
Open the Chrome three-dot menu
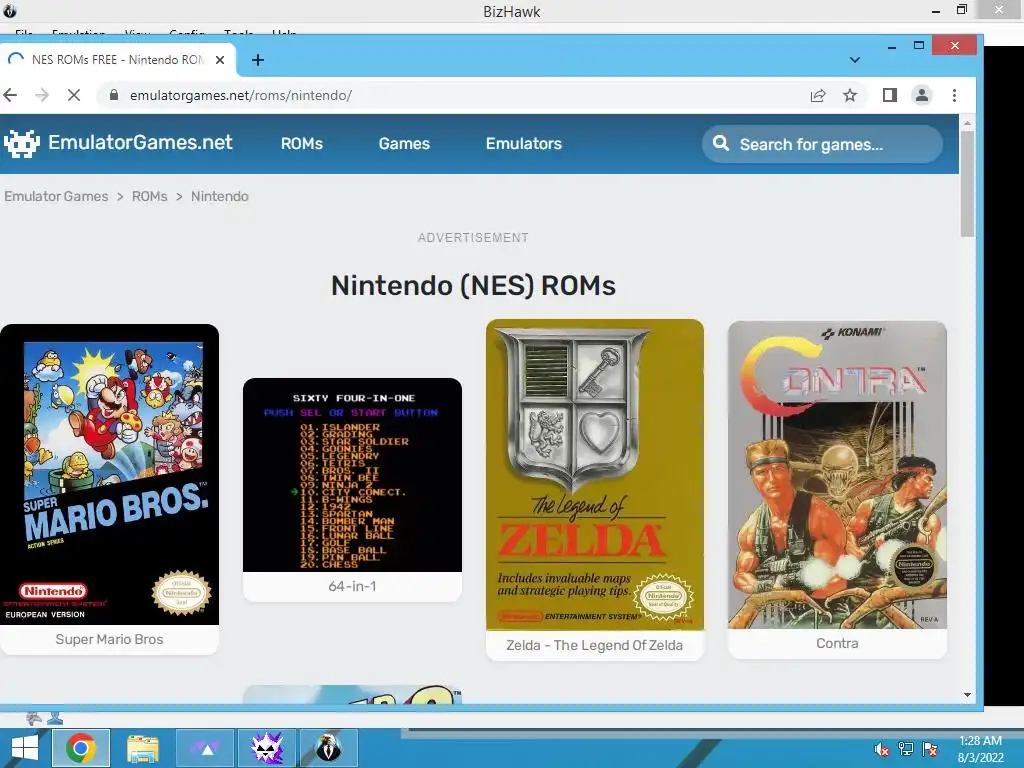[954, 95]
